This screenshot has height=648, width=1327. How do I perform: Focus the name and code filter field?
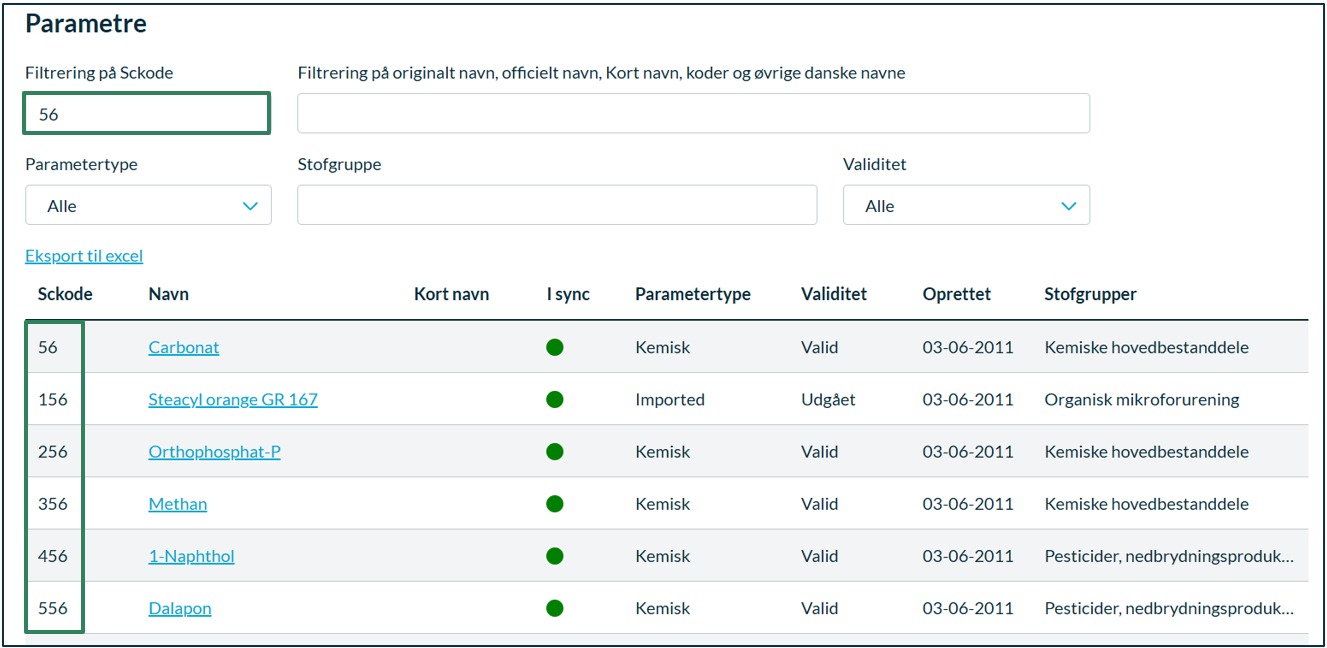[693, 114]
